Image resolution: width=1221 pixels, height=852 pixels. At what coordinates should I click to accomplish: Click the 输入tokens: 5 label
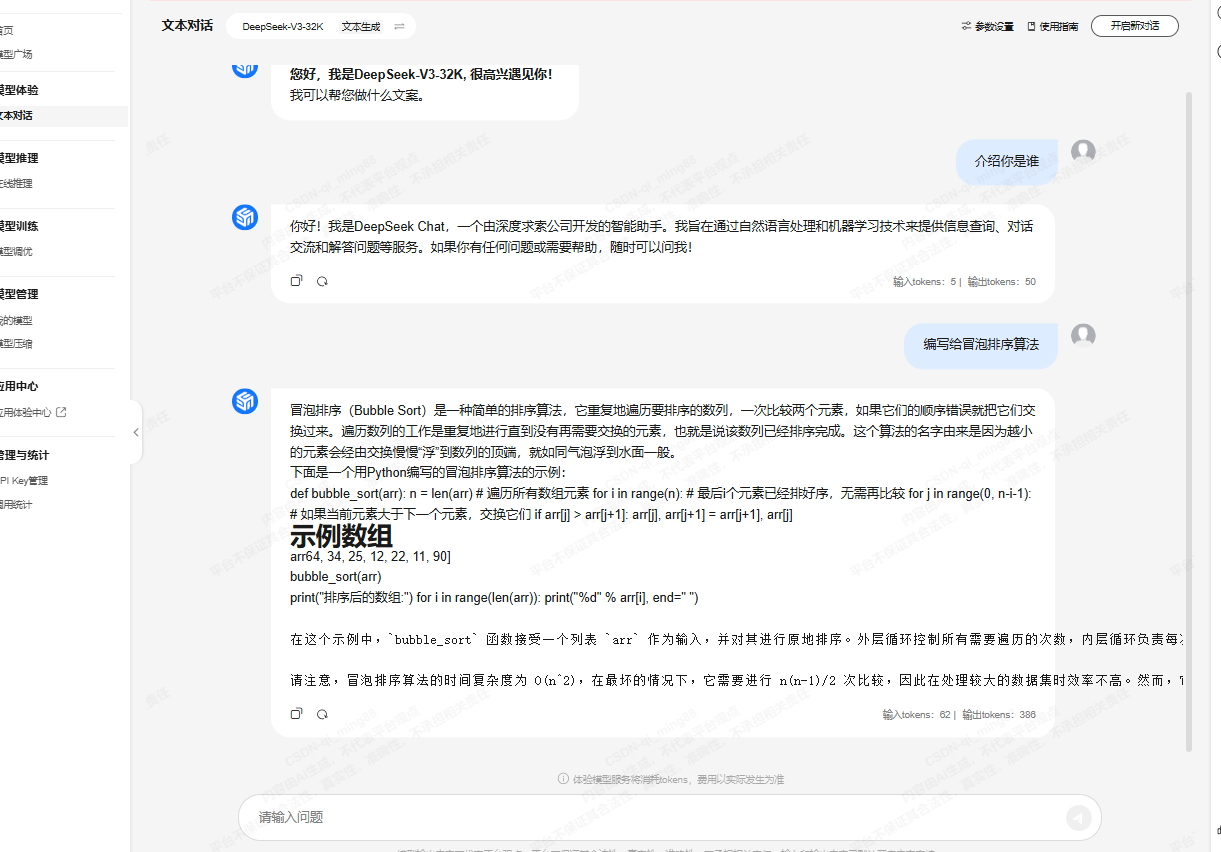pos(925,282)
